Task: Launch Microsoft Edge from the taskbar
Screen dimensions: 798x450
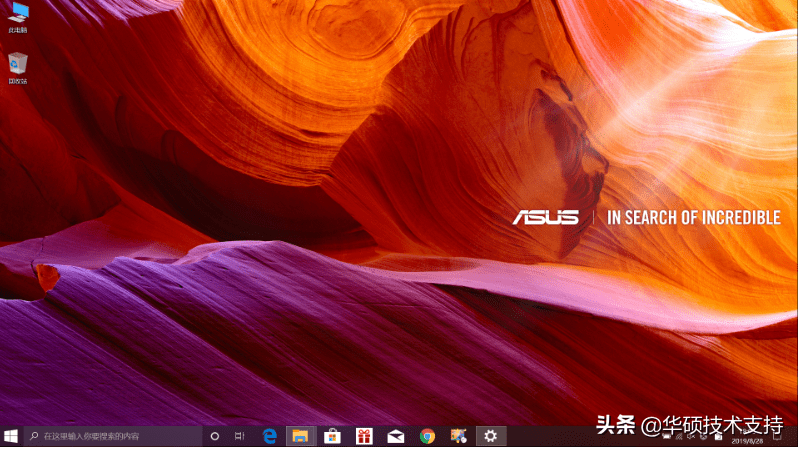Action: pos(270,436)
